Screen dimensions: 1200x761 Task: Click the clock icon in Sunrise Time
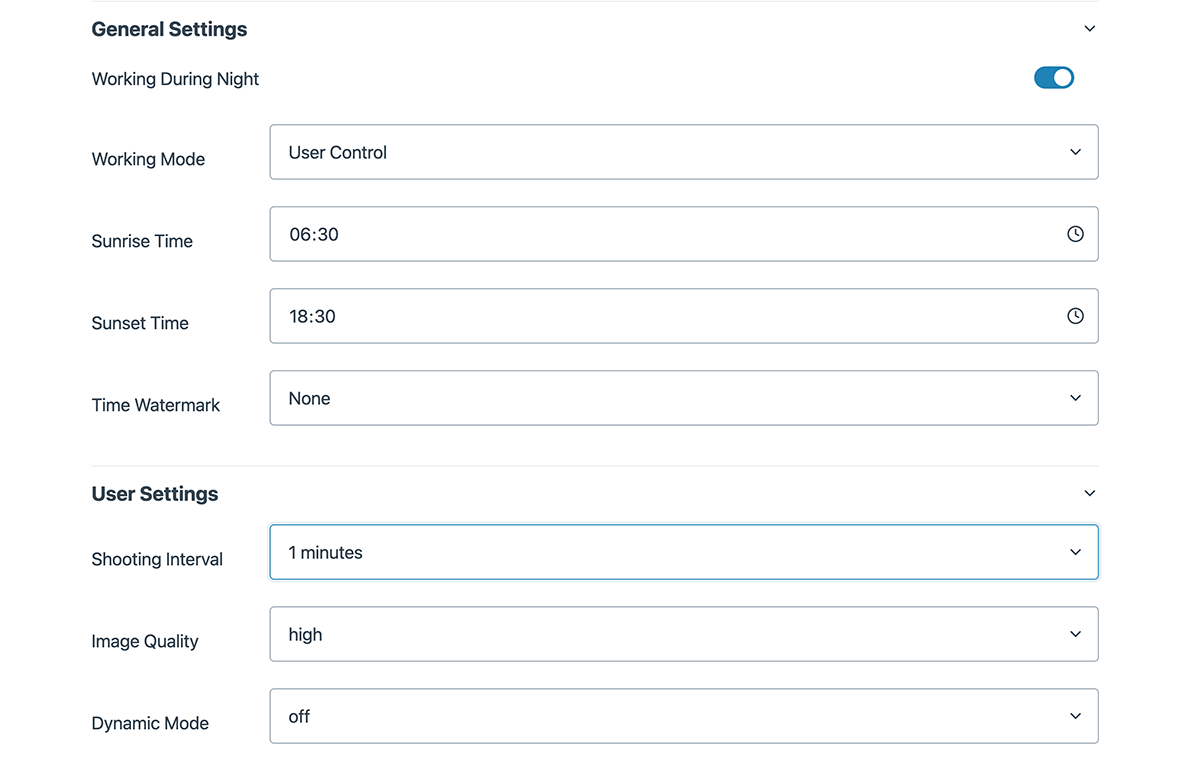[x=1075, y=234]
